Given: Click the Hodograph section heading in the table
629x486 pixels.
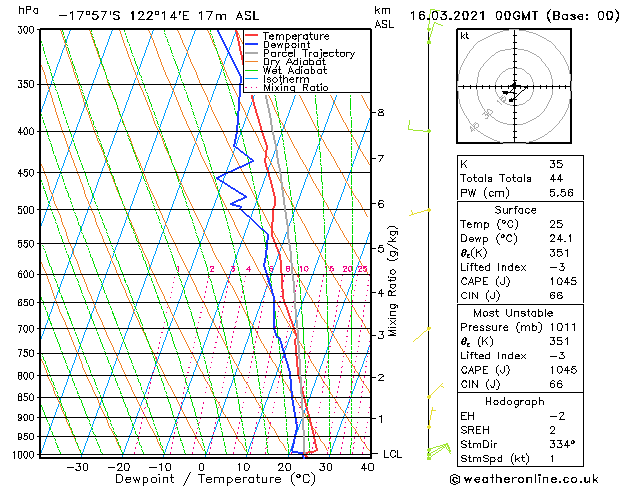Looking at the screenshot, I should point(516,401).
